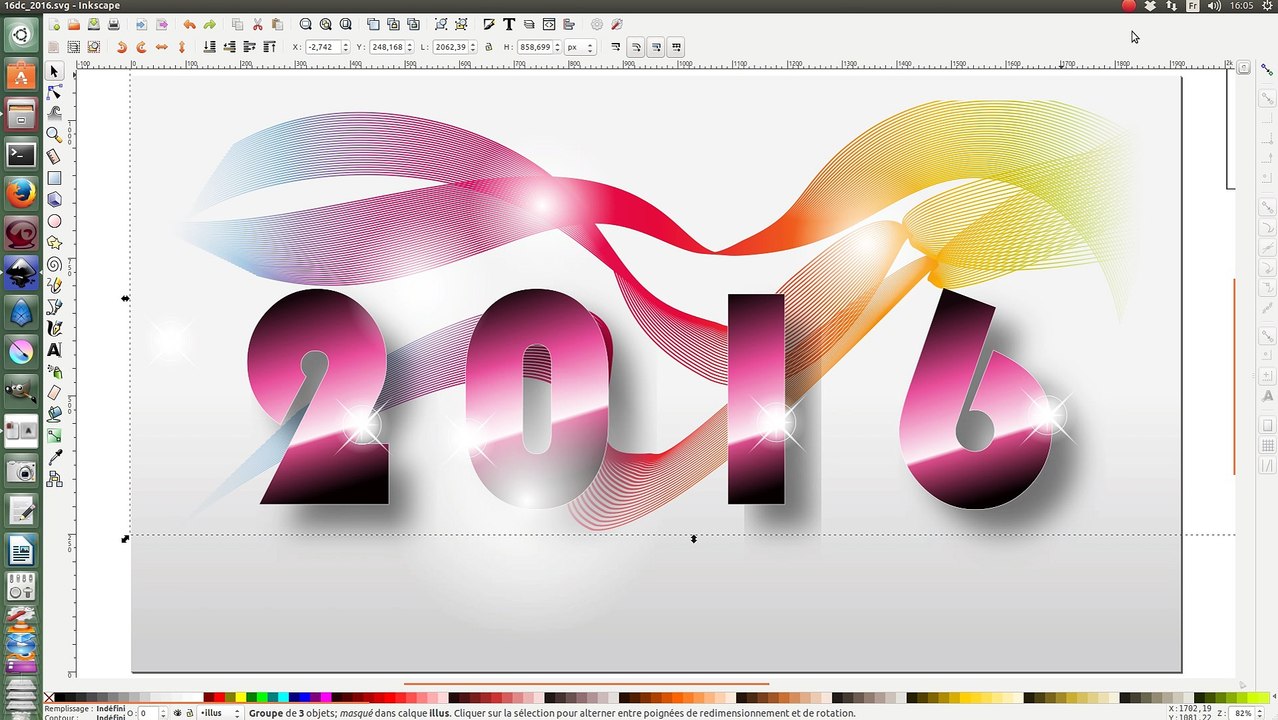Open the XML editor icon

coord(549,24)
